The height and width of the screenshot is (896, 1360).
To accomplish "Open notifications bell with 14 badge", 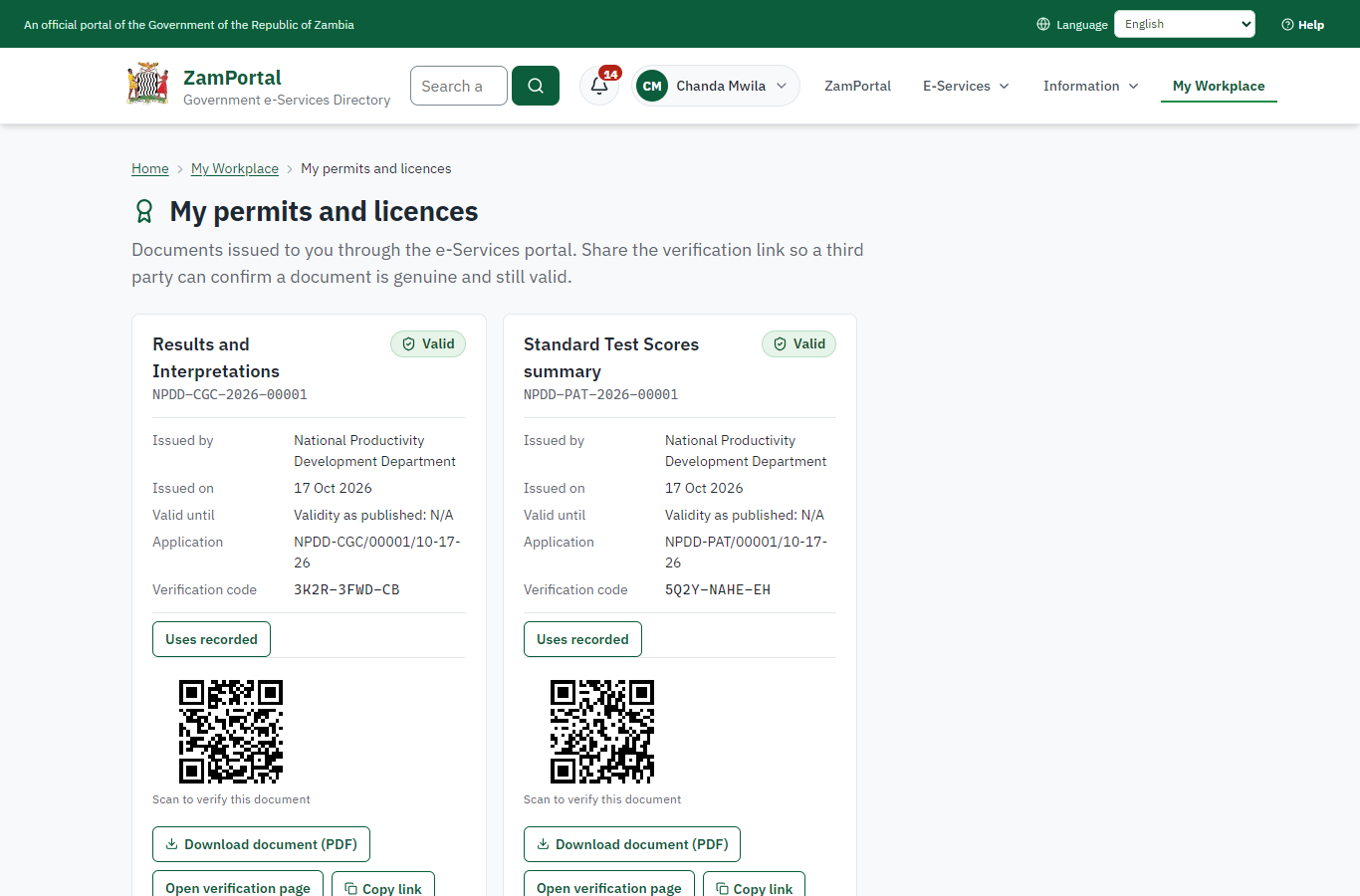I will coord(599,86).
